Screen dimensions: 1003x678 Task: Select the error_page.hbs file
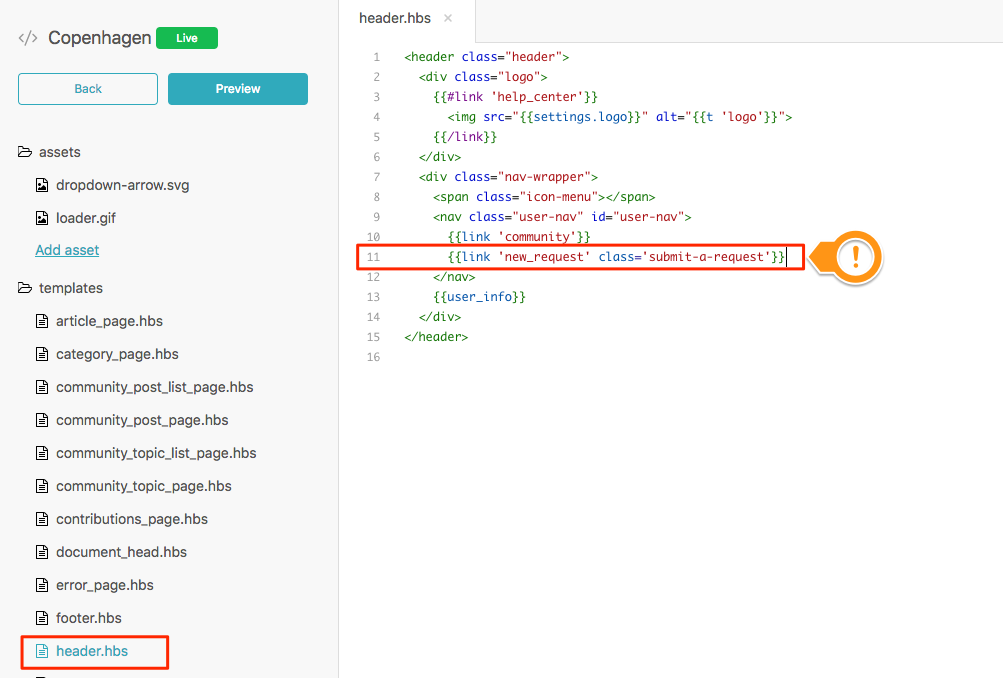(x=105, y=585)
